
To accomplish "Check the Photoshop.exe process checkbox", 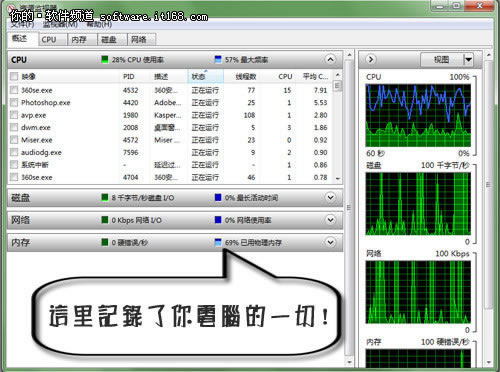I will (x=14, y=102).
